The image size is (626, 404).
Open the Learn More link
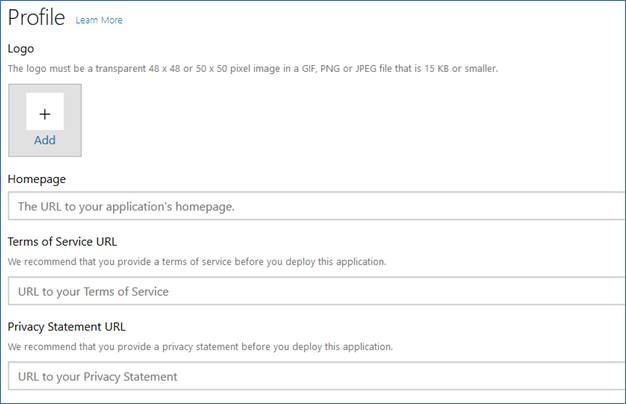99,20
